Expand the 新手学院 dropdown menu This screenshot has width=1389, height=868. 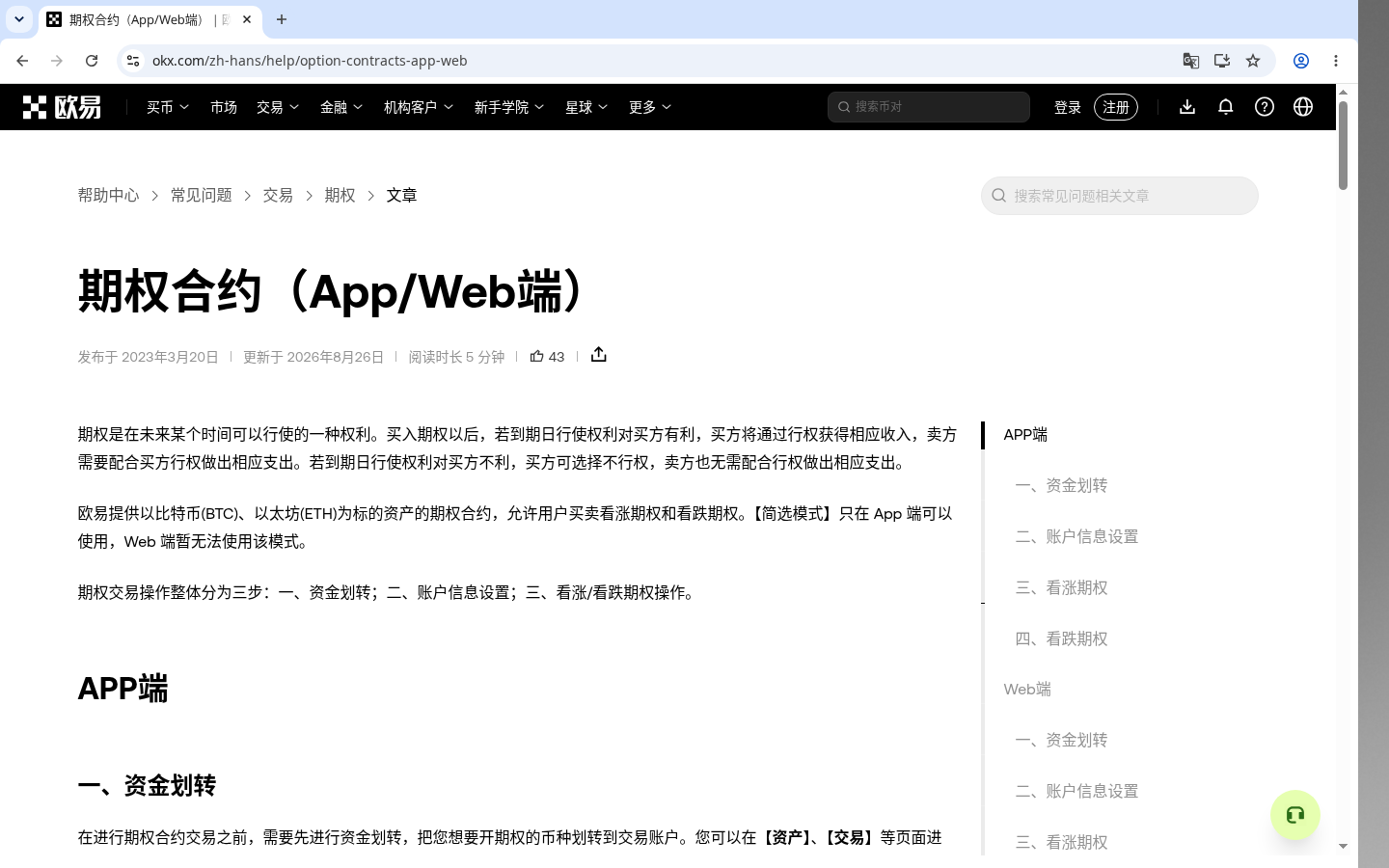pos(509,107)
